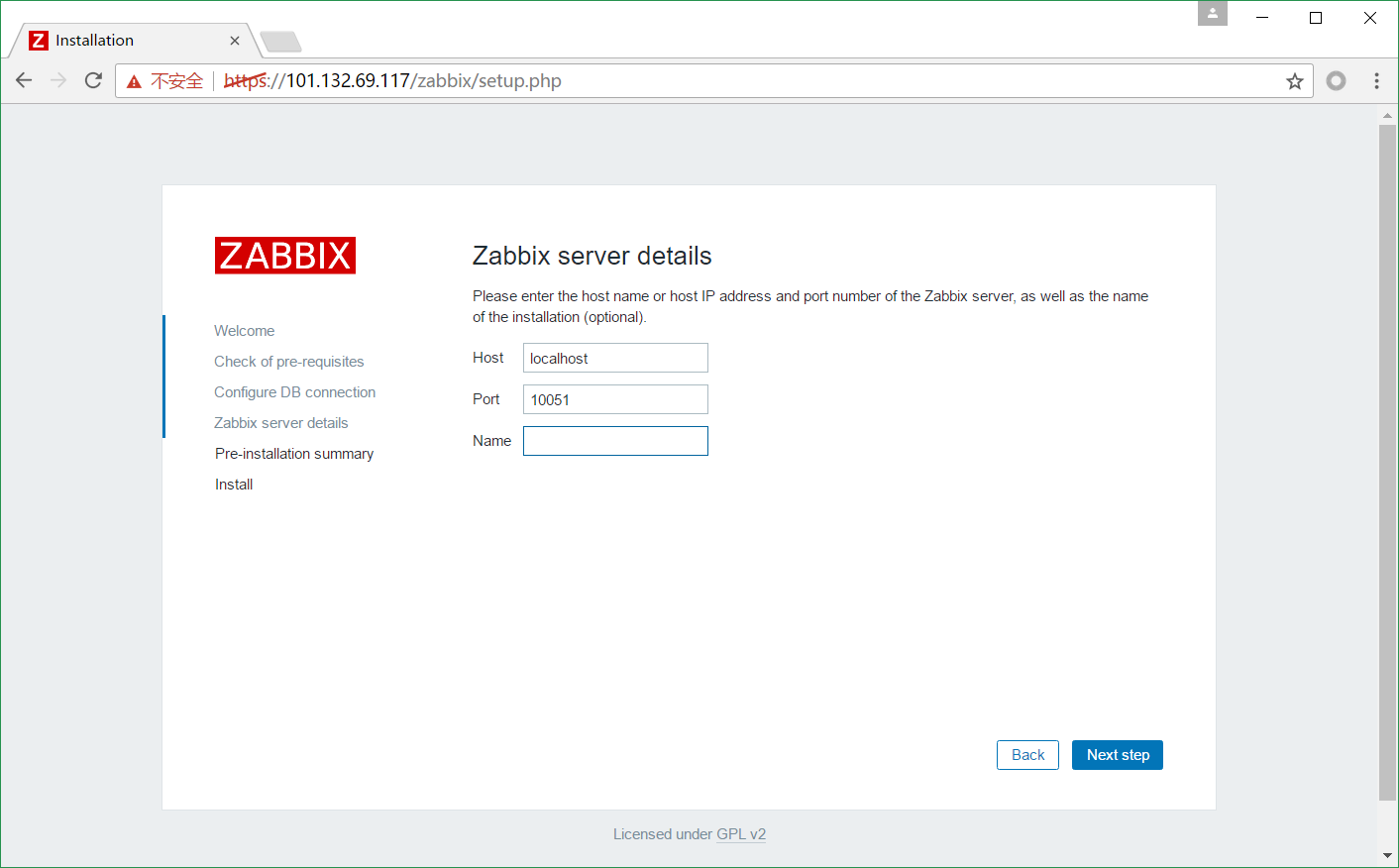
Task: Click the scrollbar down arrow
Action: coord(1387,855)
